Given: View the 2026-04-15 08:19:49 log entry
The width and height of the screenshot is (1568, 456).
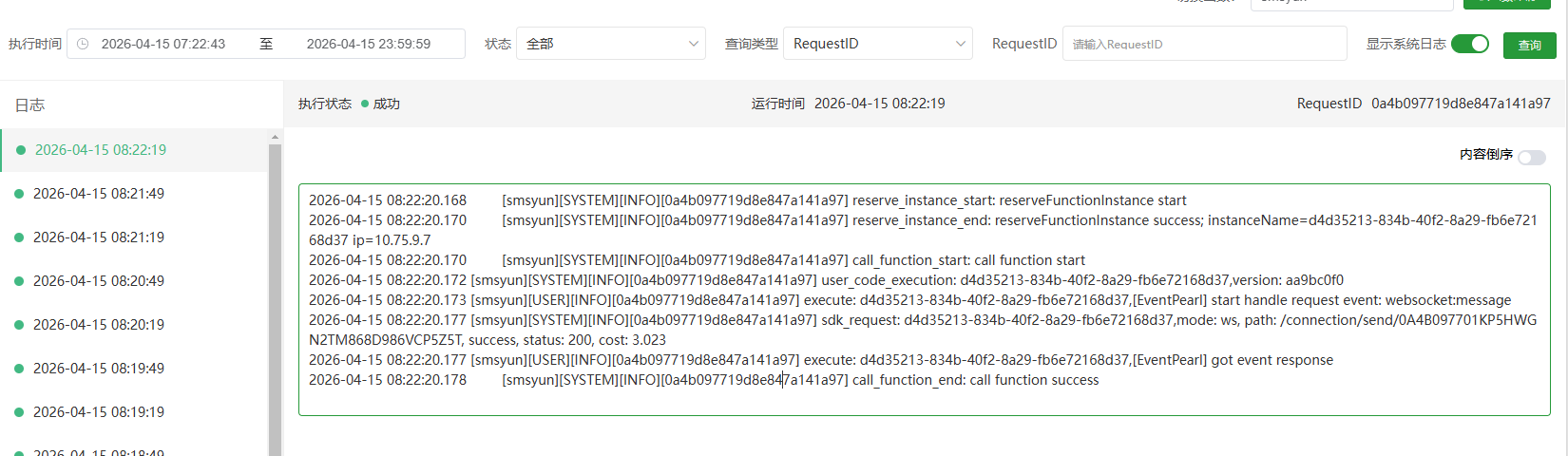Looking at the screenshot, I should (99, 369).
